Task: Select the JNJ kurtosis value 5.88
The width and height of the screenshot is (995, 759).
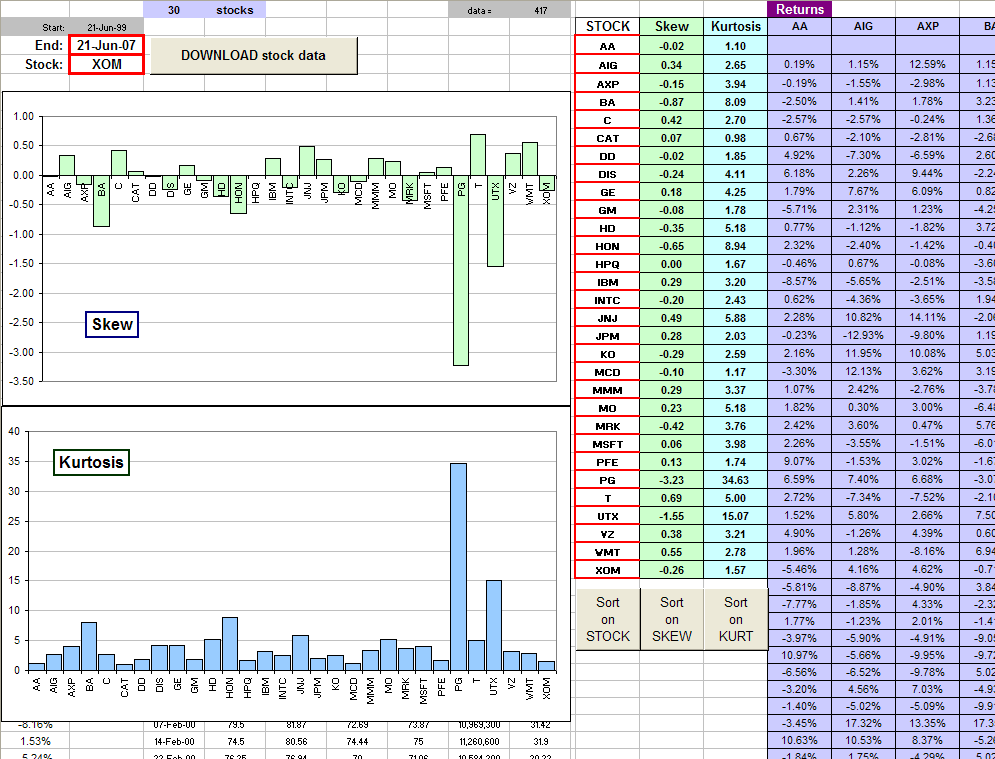Action: (x=735, y=318)
